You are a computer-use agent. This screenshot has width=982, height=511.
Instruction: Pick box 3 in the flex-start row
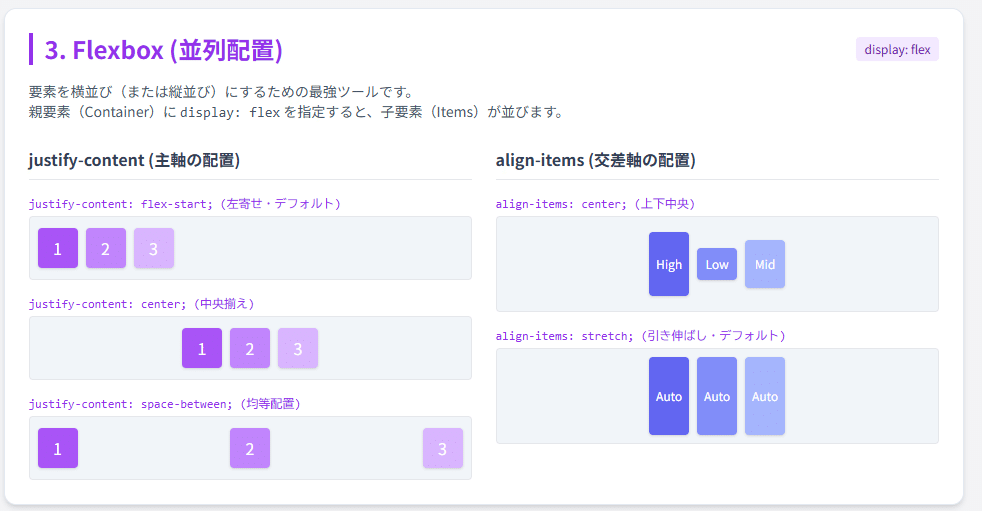tap(154, 248)
